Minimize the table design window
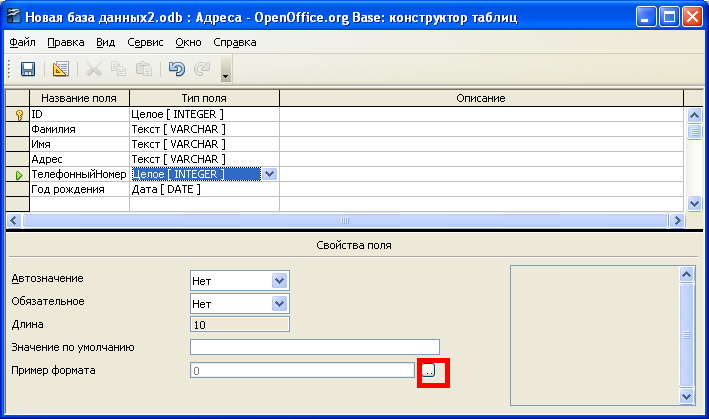The image size is (709, 419). click(646, 18)
